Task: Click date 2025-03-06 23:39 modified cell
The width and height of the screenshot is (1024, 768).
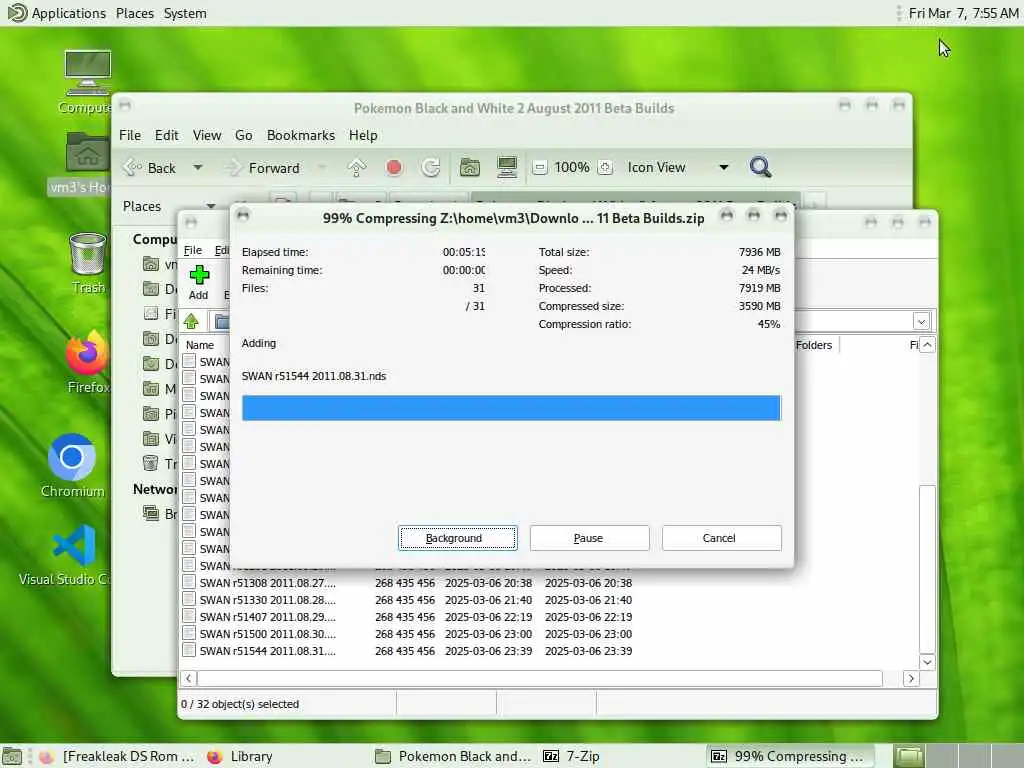Action: click(x=488, y=650)
